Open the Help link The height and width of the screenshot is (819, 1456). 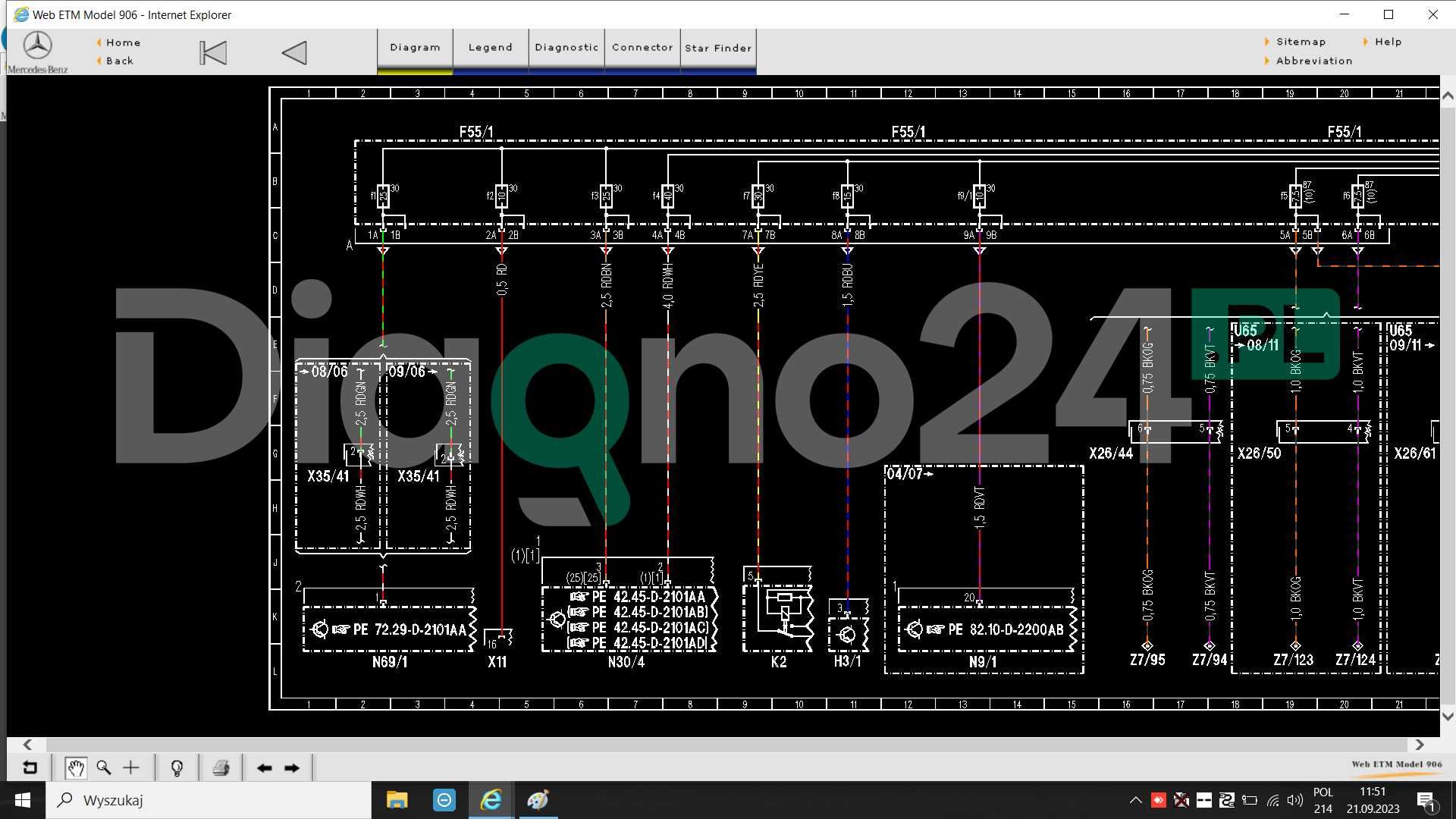point(1388,42)
